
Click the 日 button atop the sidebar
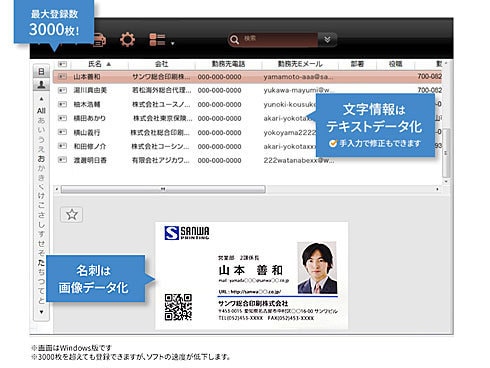41,72
